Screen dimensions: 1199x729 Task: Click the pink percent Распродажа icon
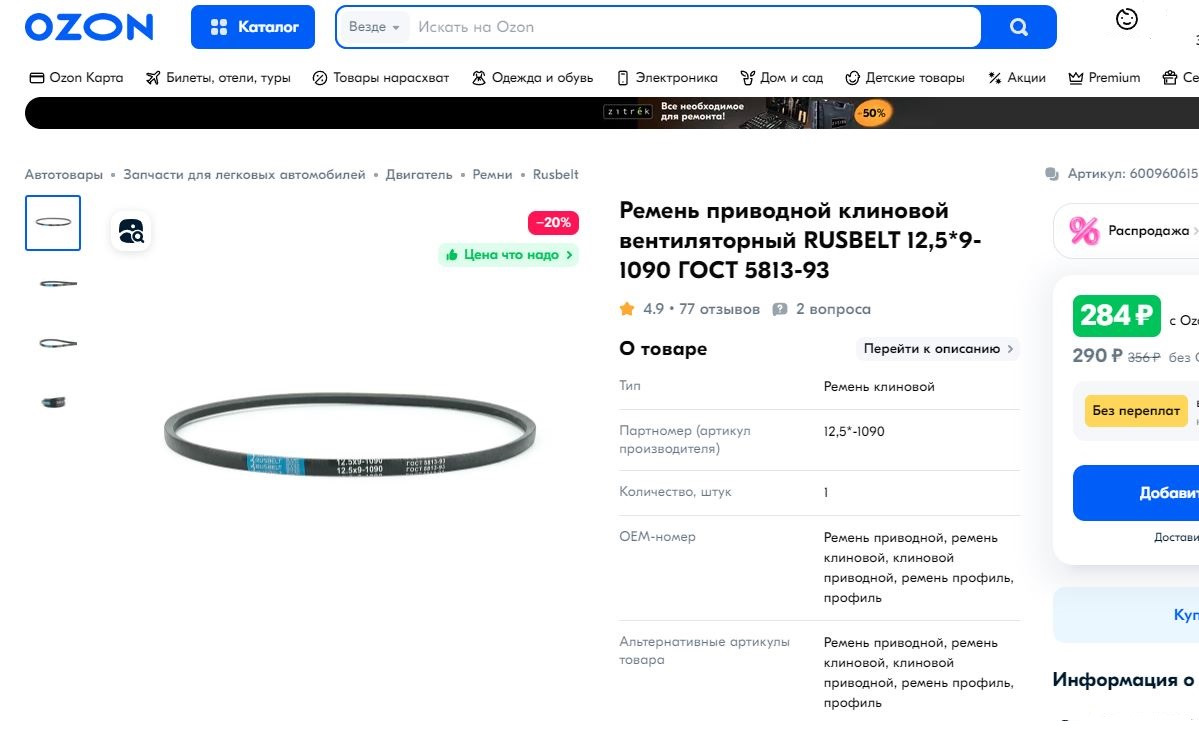[x=1084, y=230]
